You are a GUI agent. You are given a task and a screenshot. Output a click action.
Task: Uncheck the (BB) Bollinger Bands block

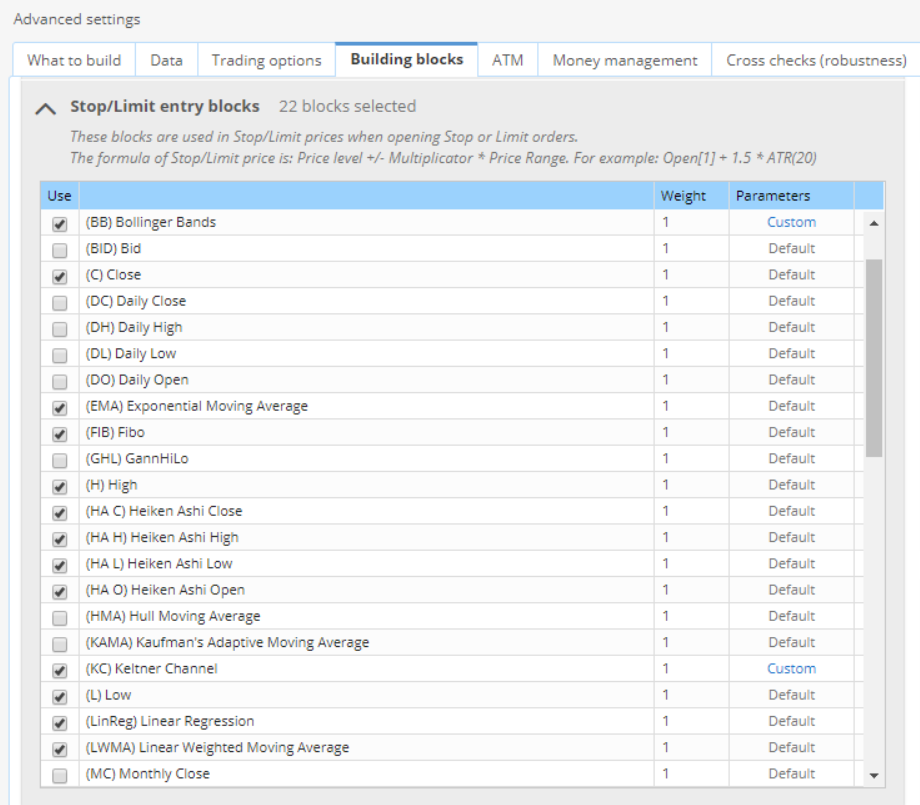tap(60, 224)
